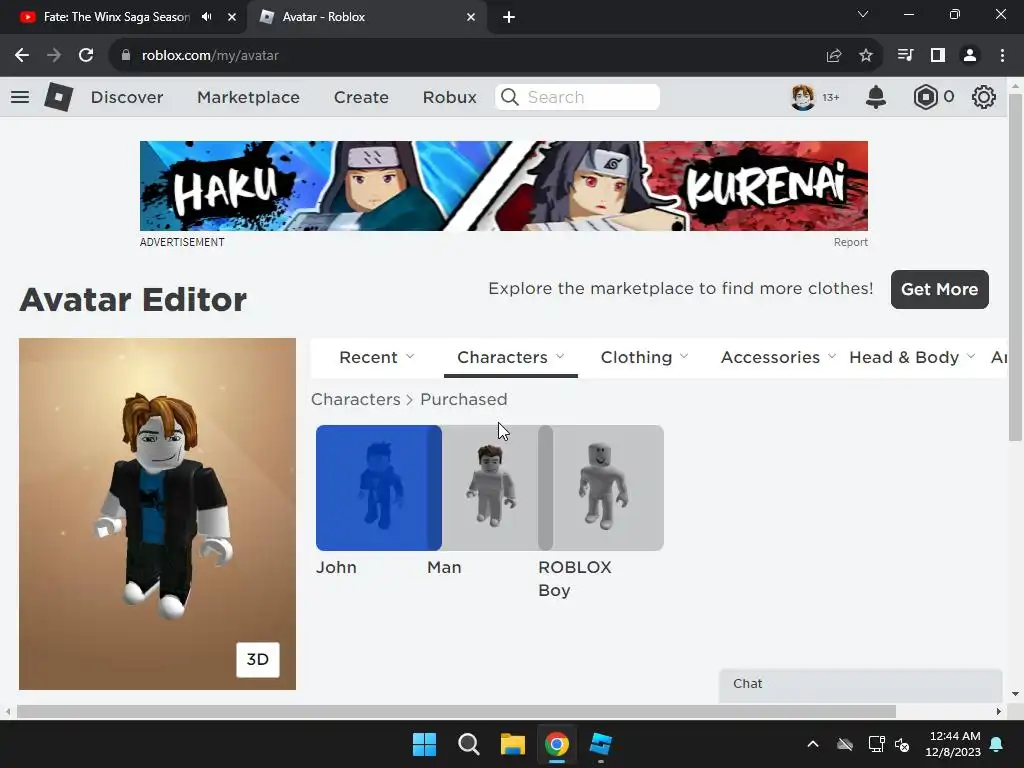
Task: Click the vertical page scrollbar
Action: click(x=1016, y=267)
